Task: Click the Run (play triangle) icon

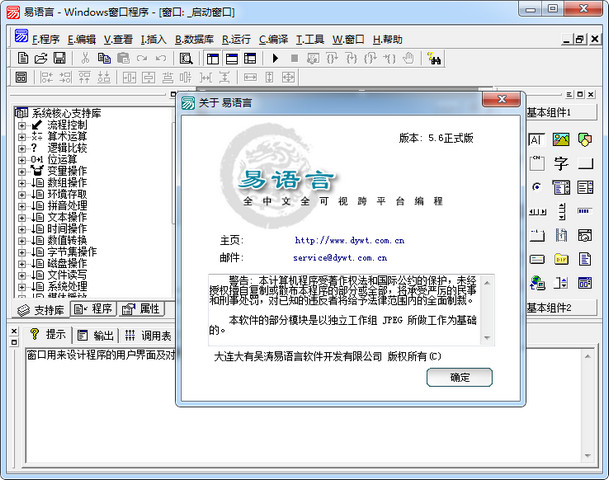Action: click(275, 58)
